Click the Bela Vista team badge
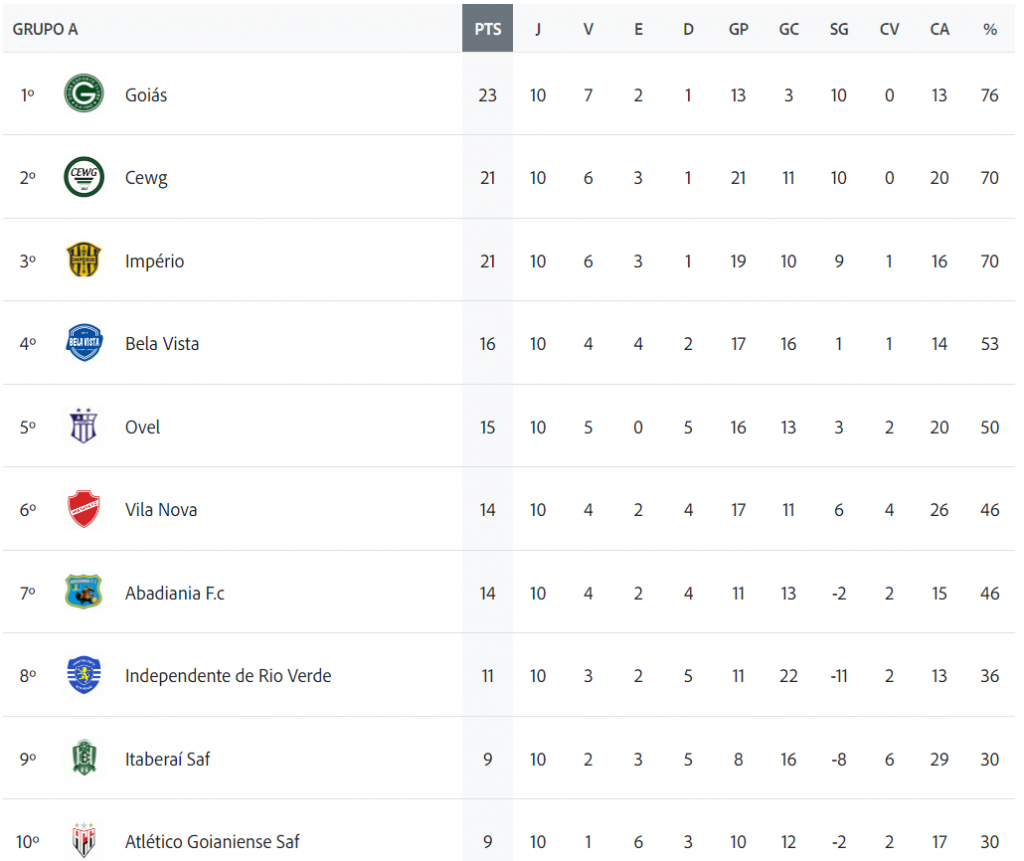 [84, 343]
